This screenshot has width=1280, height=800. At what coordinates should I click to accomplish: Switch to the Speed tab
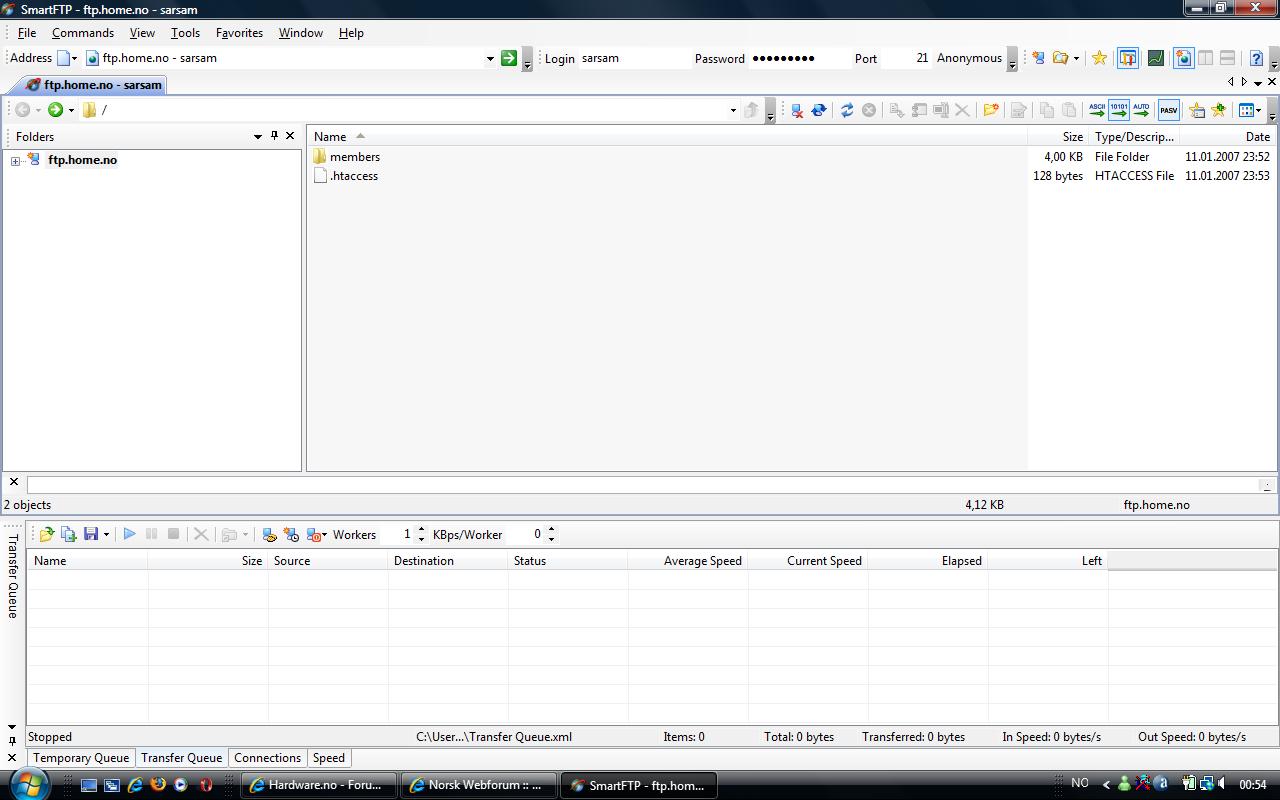(x=328, y=758)
